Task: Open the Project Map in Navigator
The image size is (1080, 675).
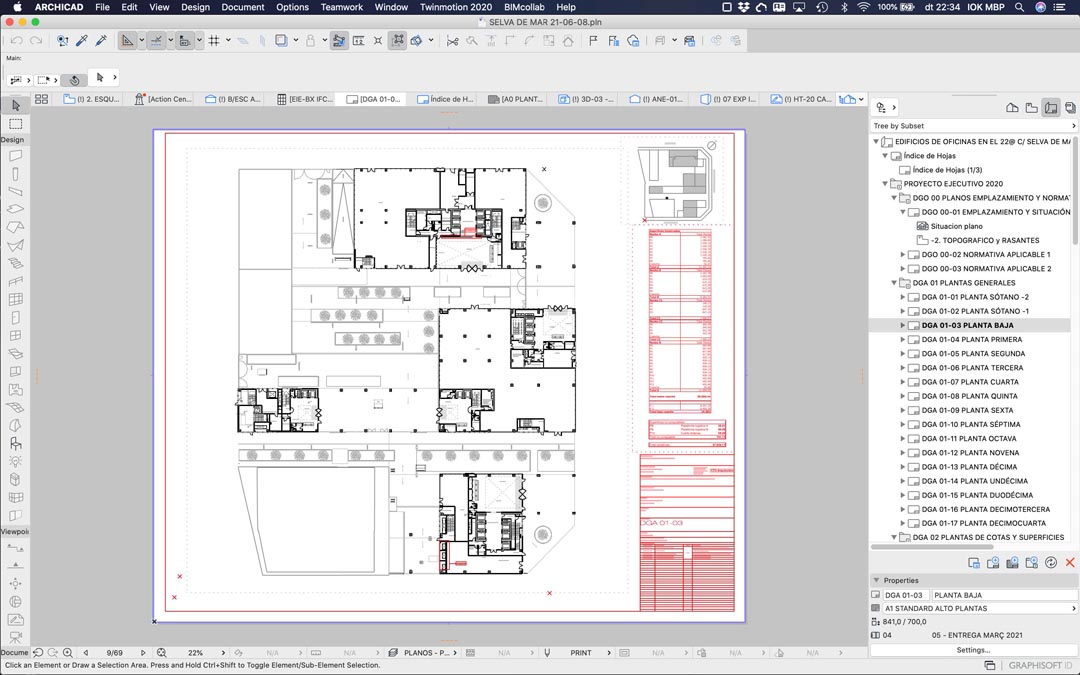Action: tap(1012, 107)
